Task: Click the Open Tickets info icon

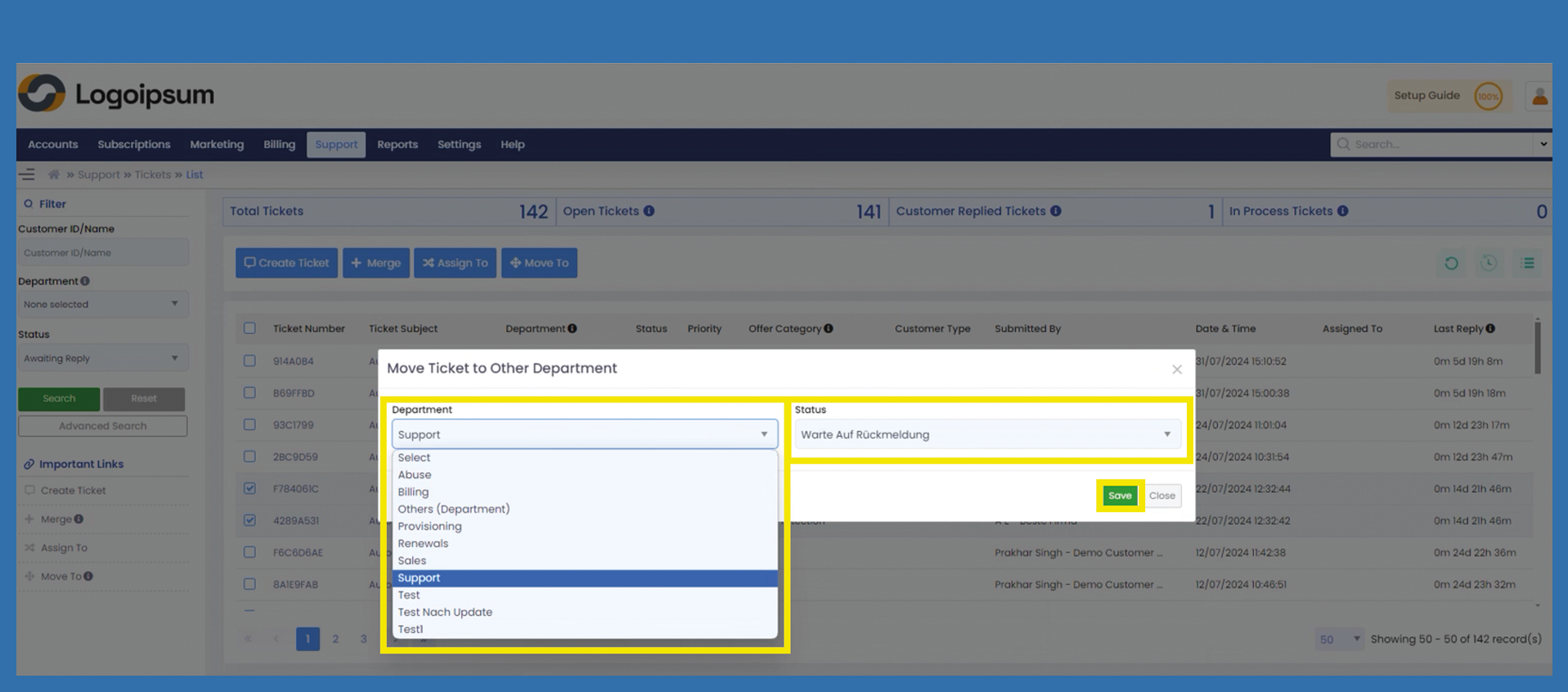Action: click(649, 211)
